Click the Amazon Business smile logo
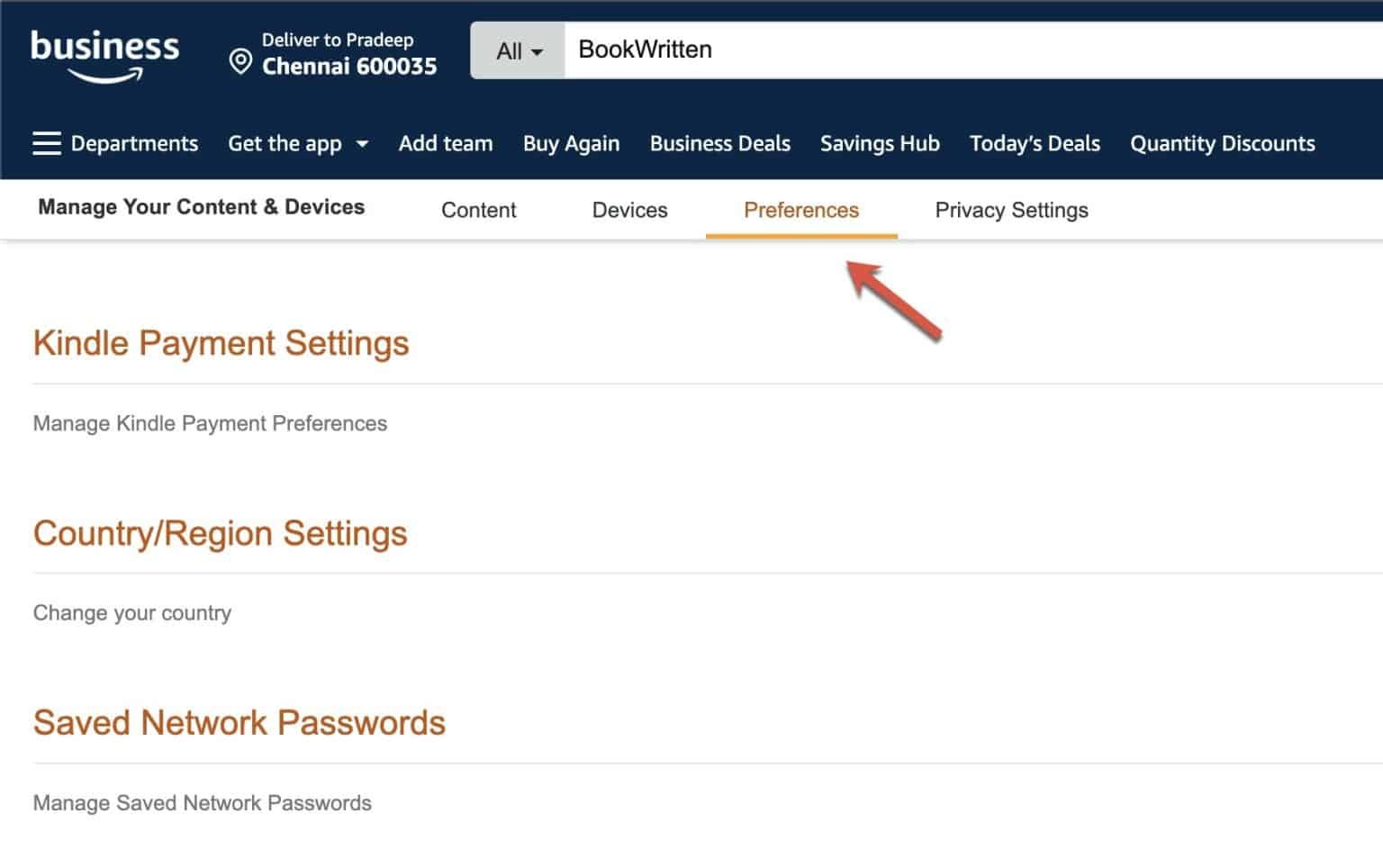 click(104, 54)
